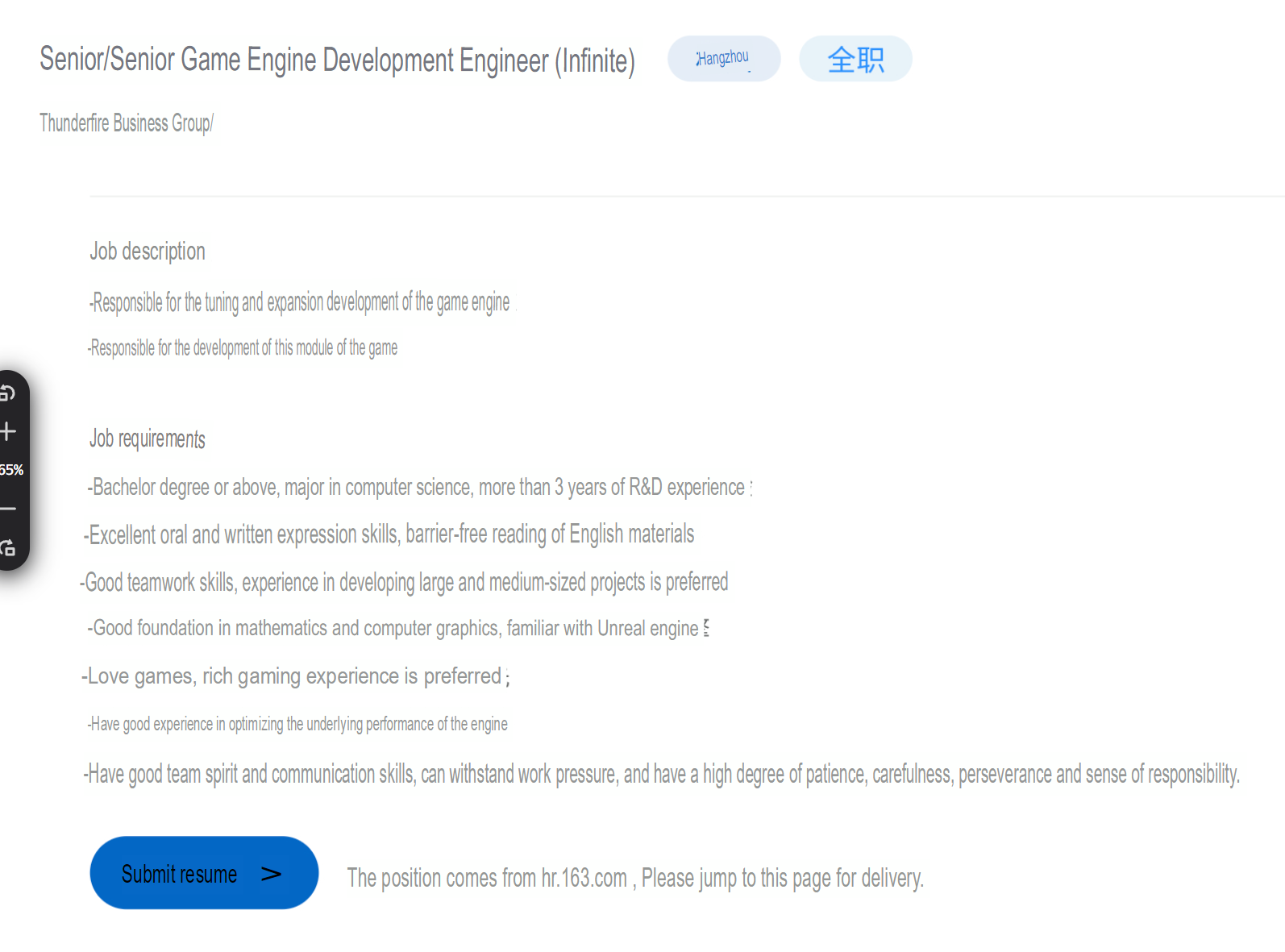
Task: Click the Good teamwork skills requirement line
Action: (x=404, y=582)
